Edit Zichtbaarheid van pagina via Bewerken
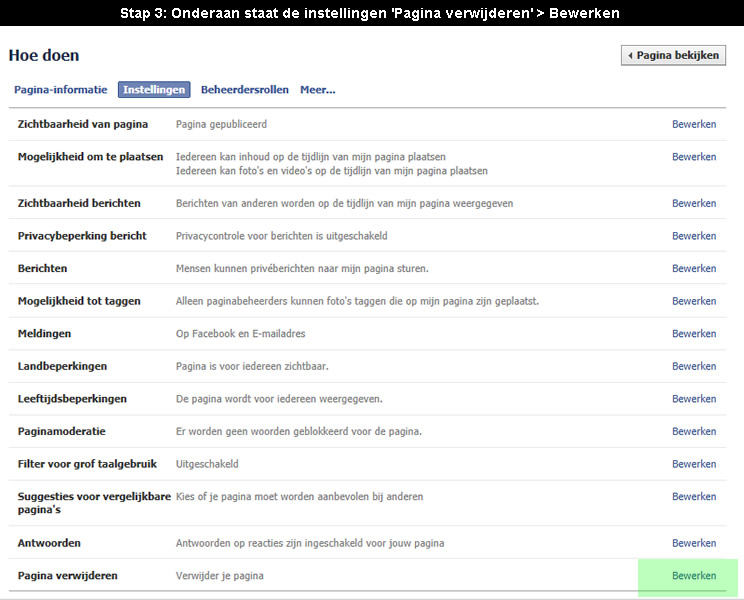The height and width of the screenshot is (600, 744). (x=694, y=124)
